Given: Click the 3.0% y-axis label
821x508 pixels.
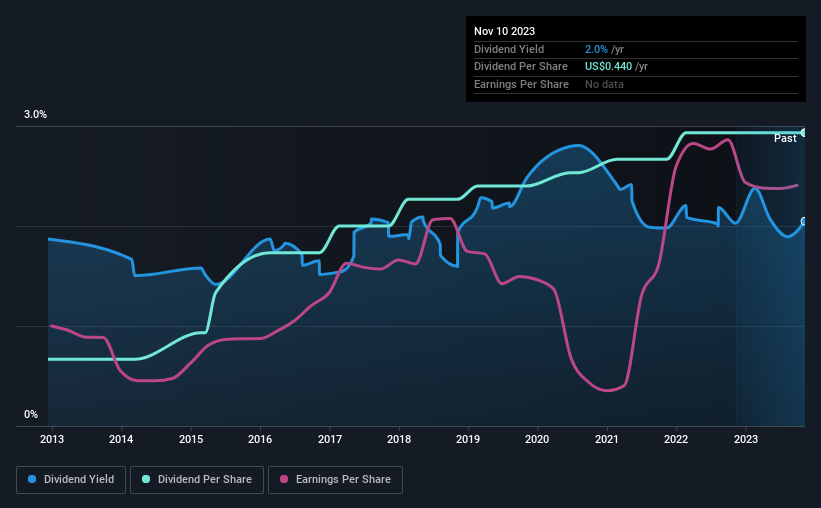Looking at the screenshot, I should pyautogui.click(x=35, y=114).
